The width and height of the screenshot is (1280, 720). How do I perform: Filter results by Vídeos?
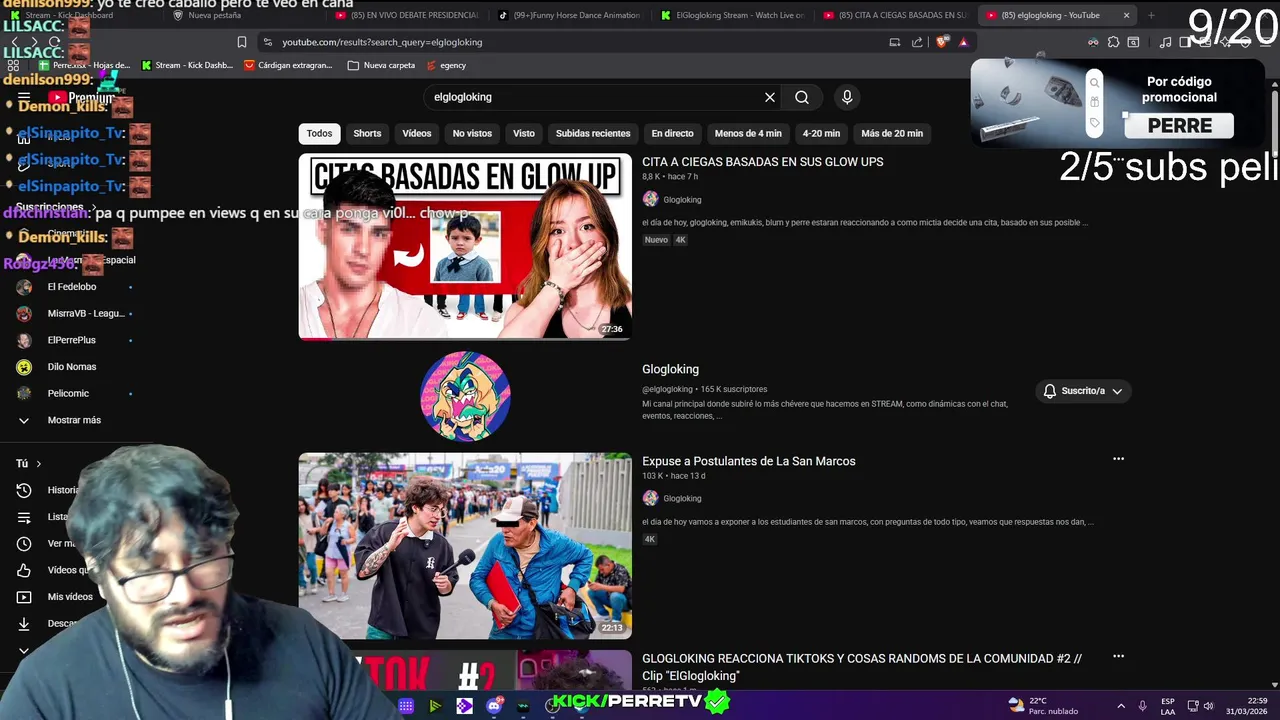pyautogui.click(x=417, y=133)
